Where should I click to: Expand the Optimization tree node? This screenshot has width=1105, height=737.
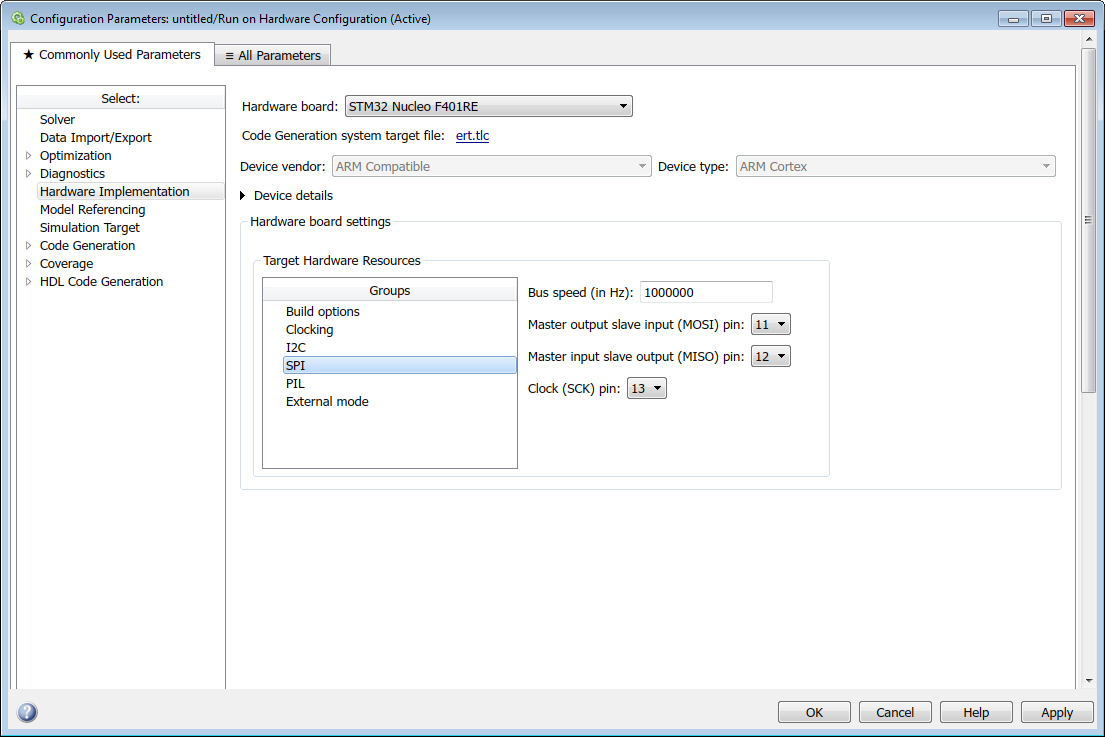point(28,156)
